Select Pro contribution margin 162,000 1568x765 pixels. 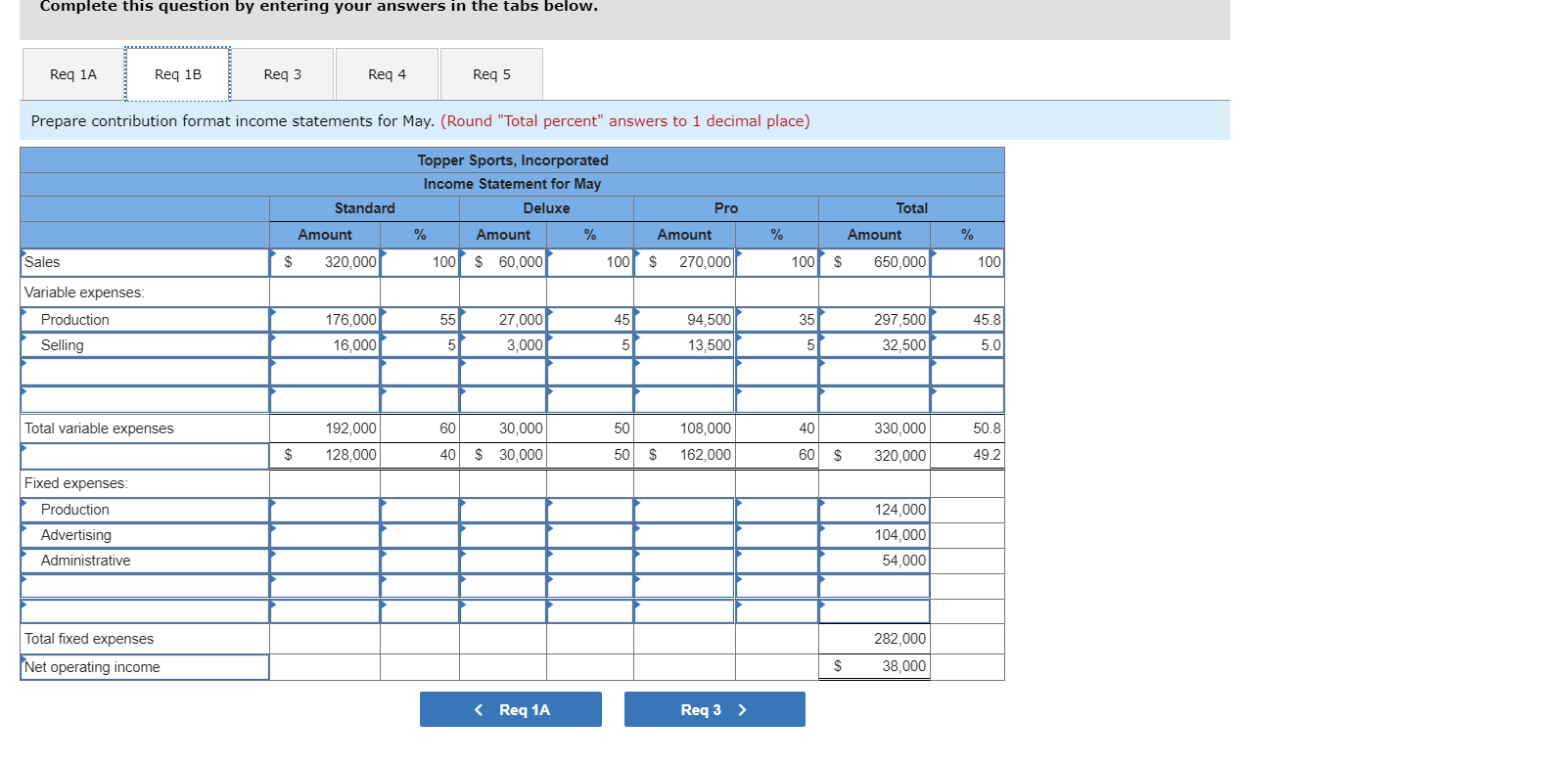coord(684,455)
